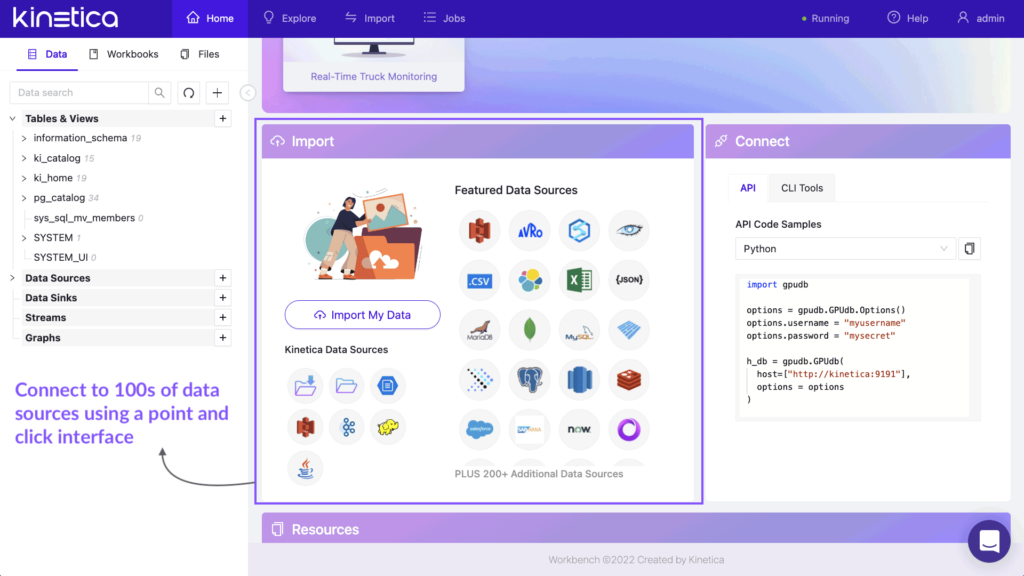Expand the information_schema schema
This screenshot has height=576, width=1024.
click(x=24, y=138)
